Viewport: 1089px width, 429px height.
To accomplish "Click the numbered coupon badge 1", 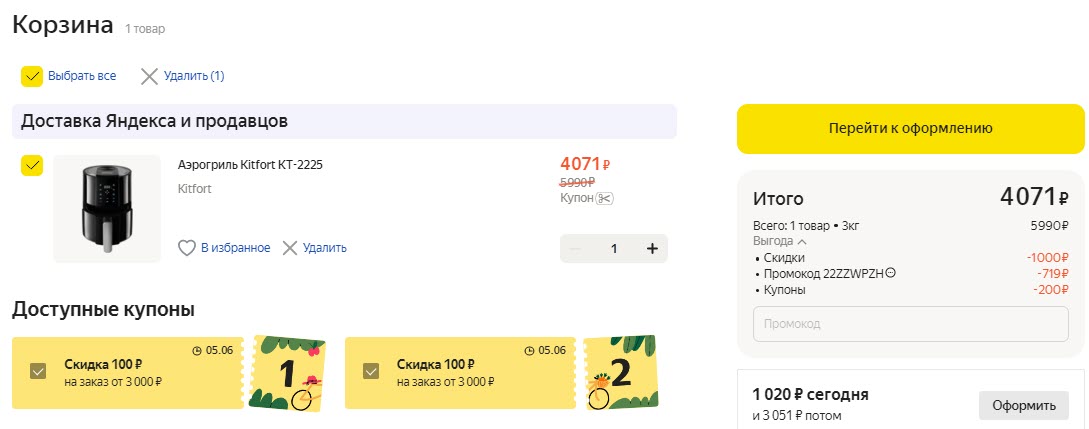I will pos(291,373).
